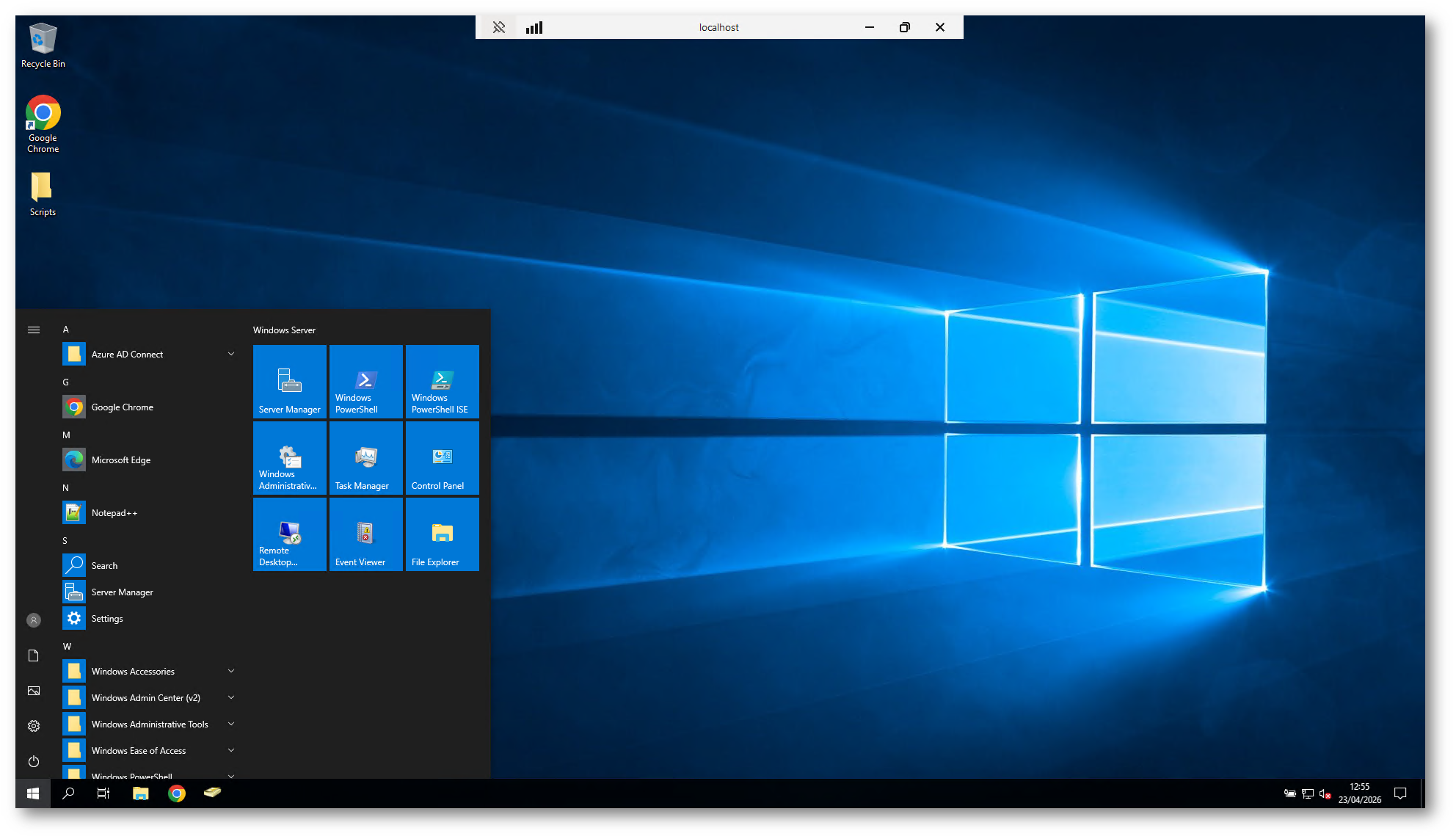The width and height of the screenshot is (1456, 839).
Task: Launch the Event Viewer tile
Action: tap(365, 534)
